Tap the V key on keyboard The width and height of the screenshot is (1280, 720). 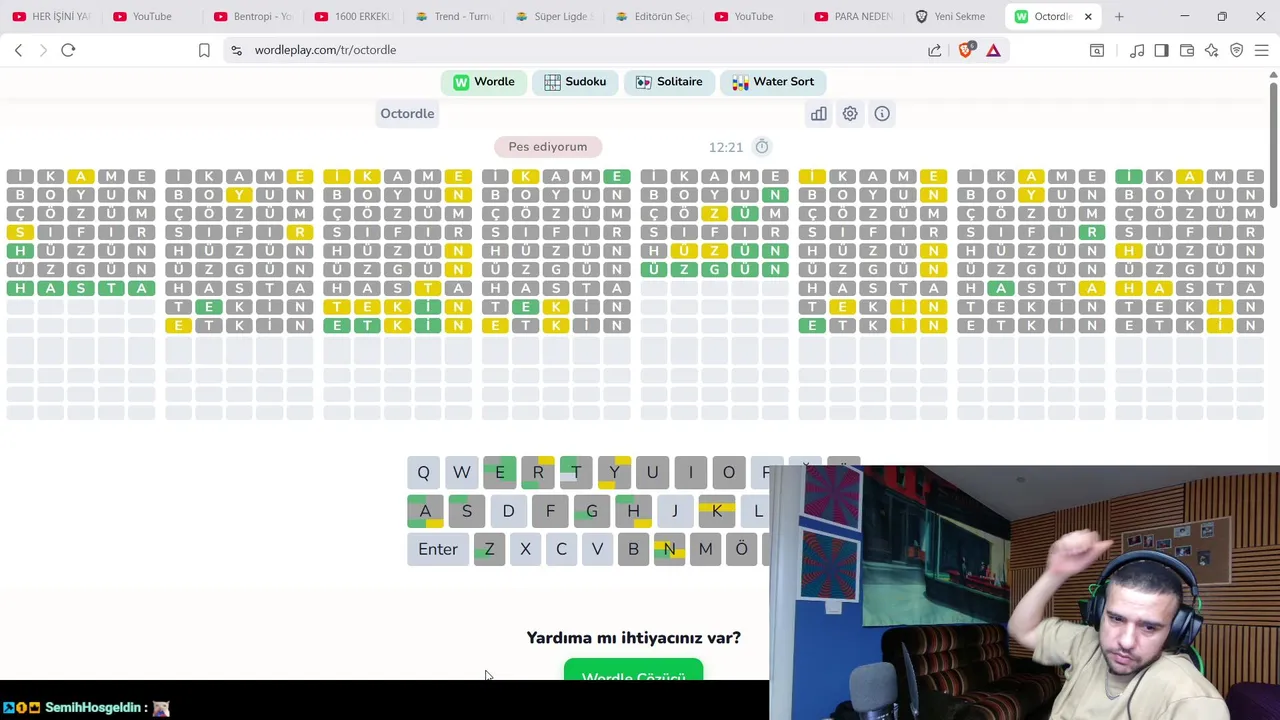coord(597,549)
